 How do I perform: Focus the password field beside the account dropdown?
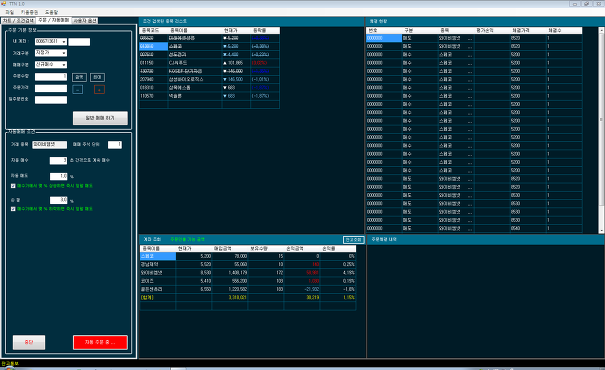tap(79, 42)
